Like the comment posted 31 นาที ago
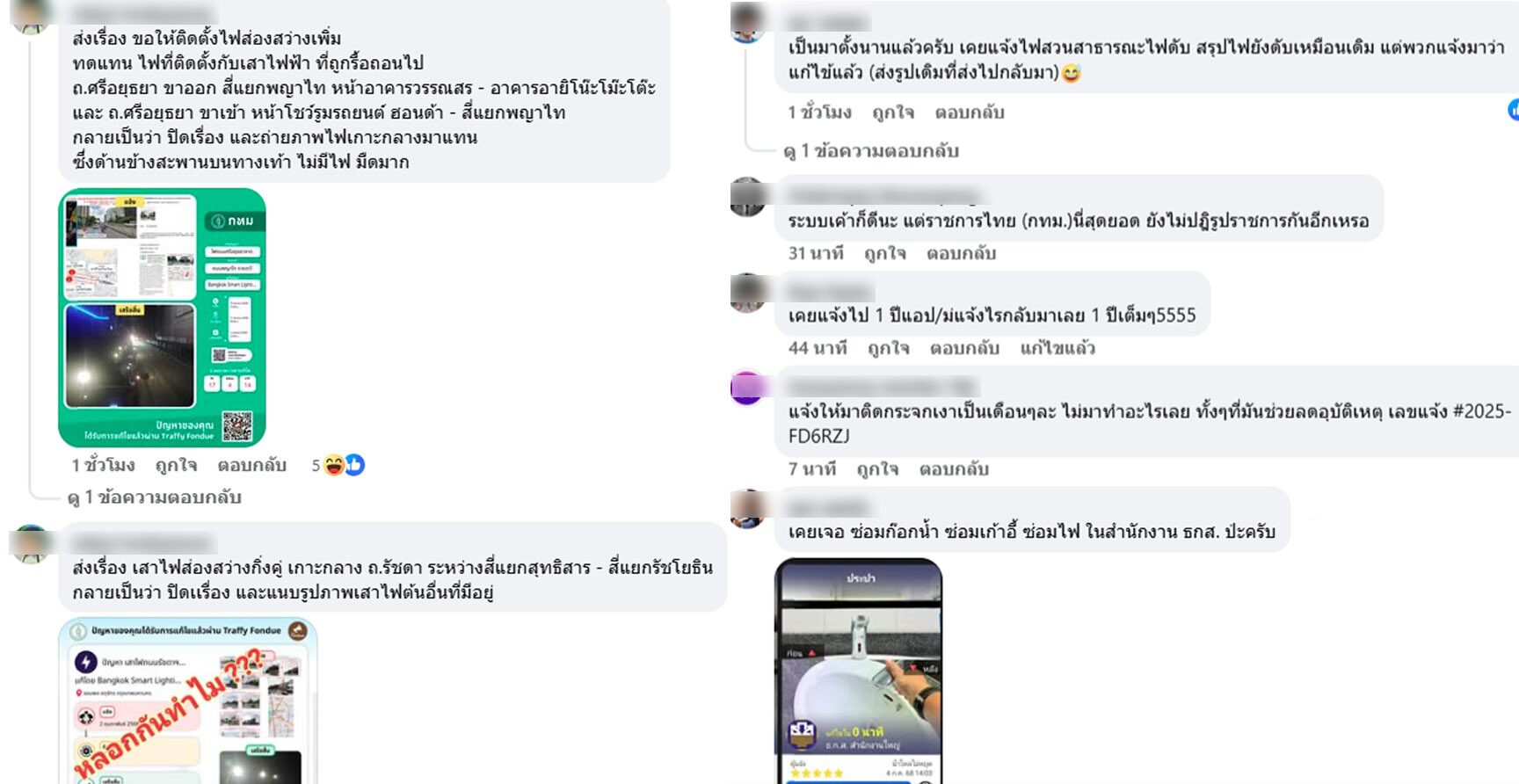The height and width of the screenshot is (784, 1519). click(x=884, y=254)
